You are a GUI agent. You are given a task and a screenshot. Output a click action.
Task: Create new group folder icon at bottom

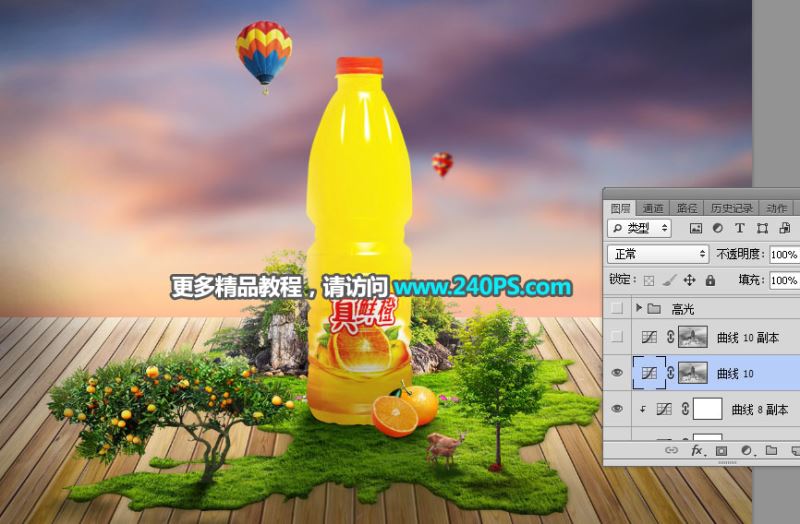point(771,451)
